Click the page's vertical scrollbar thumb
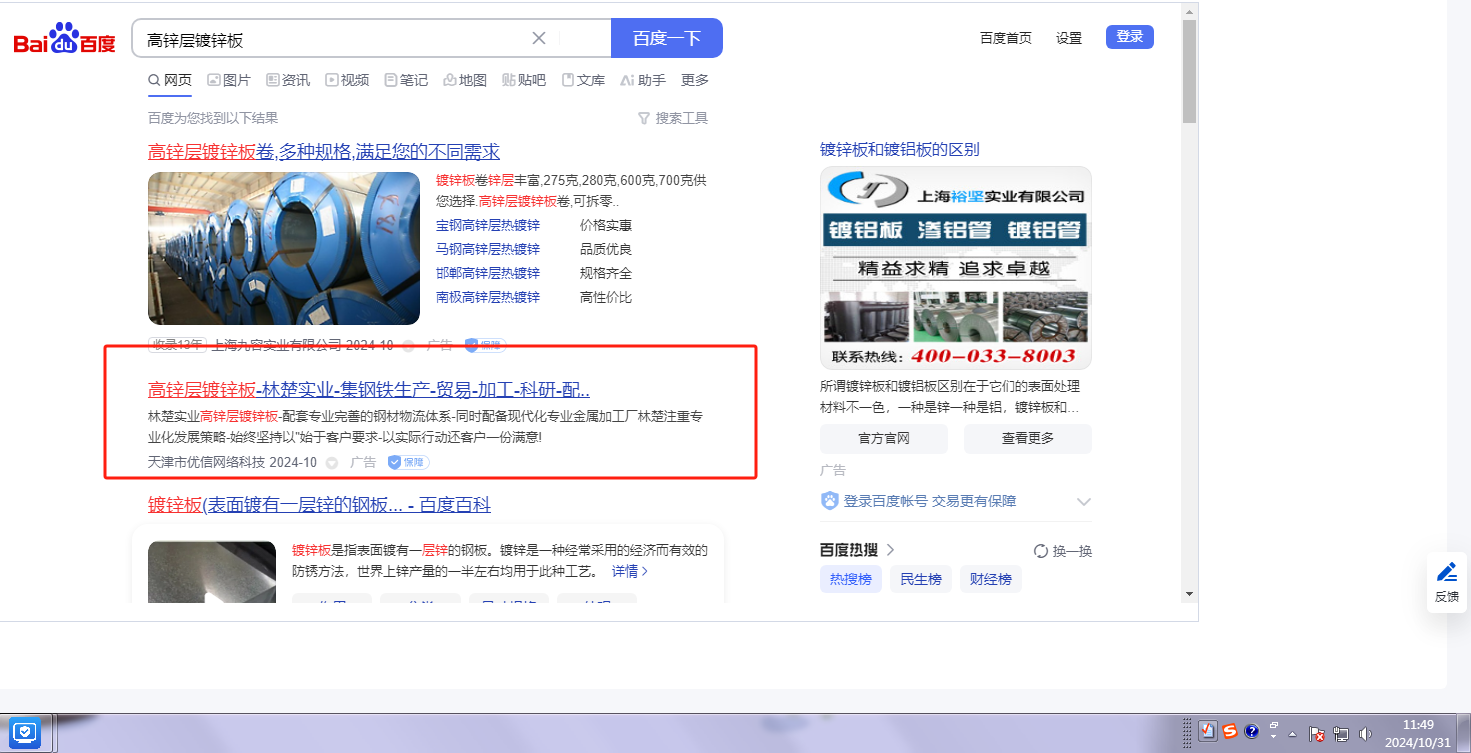Screen dimensions: 1471x753 (x=1189, y=70)
